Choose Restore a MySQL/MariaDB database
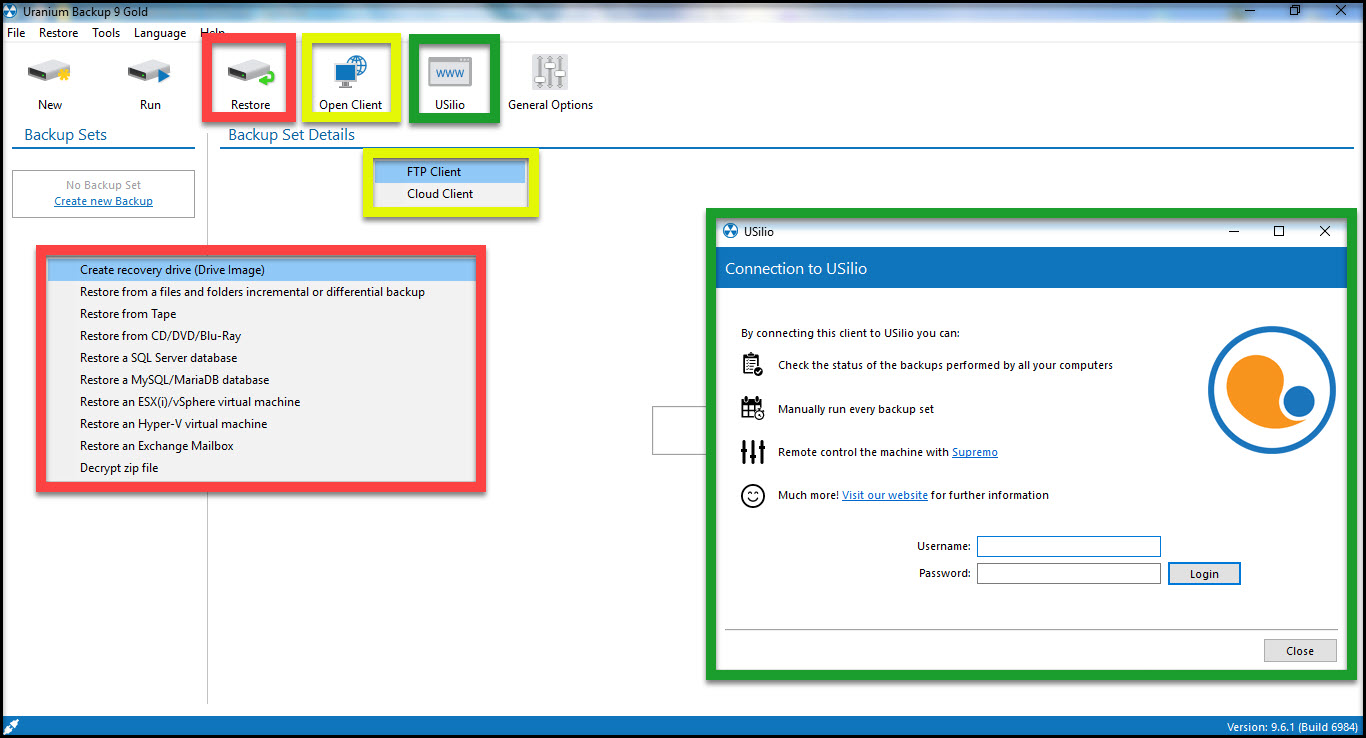Screen dimensions: 1366x738 coord(261,380)
